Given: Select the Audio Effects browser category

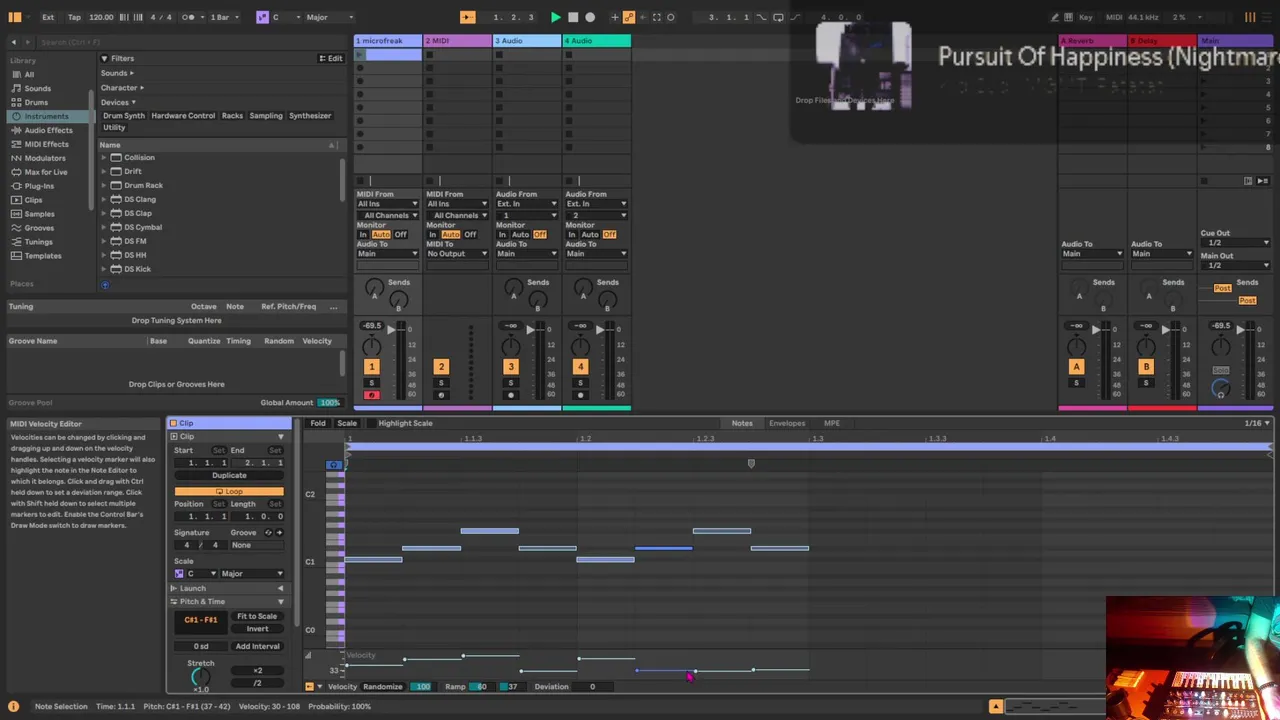Looking at the screenshot, I should 48,130.
